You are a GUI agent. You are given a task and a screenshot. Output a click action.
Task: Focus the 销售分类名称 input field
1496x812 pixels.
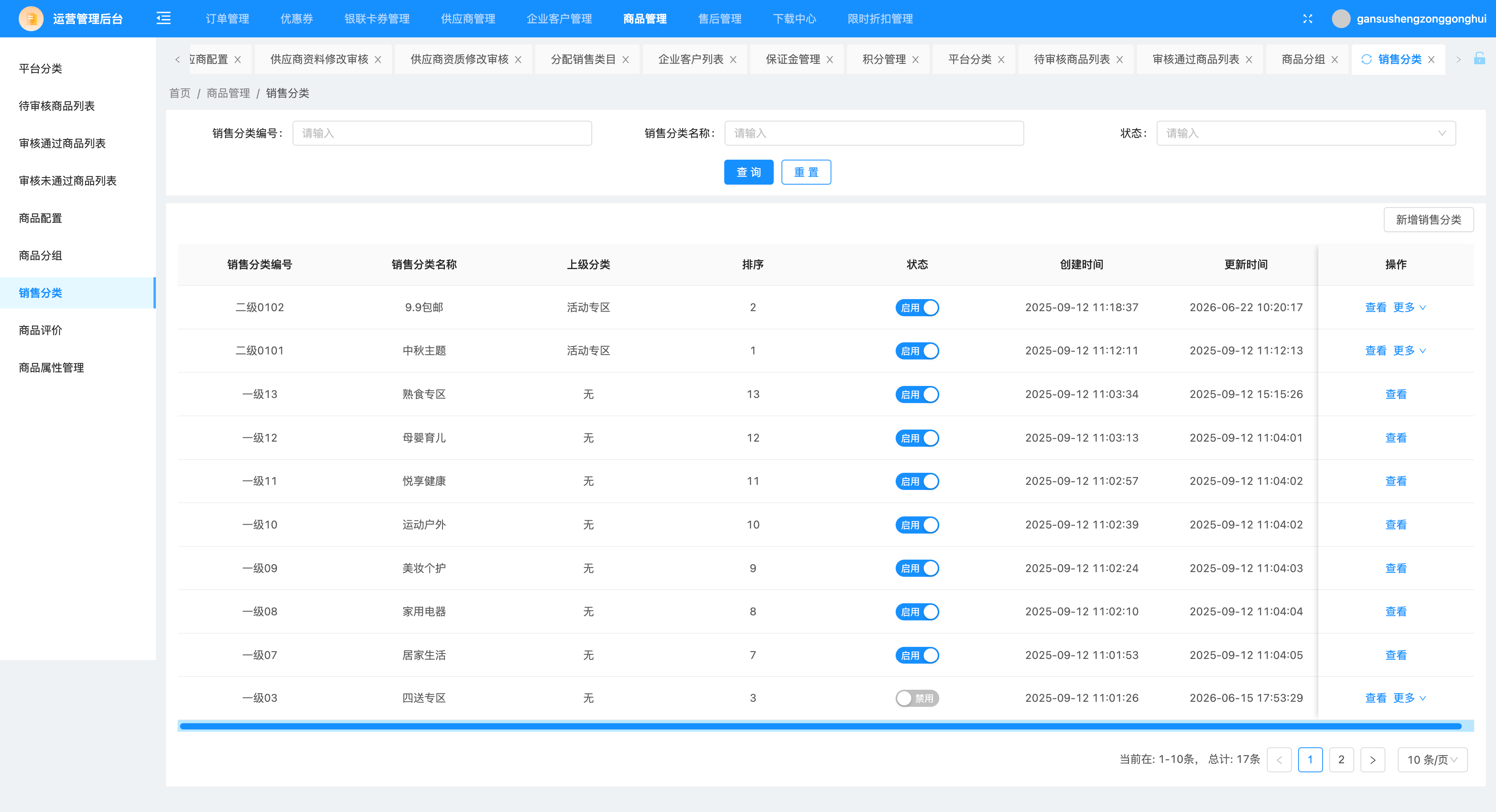pos(873,133)
